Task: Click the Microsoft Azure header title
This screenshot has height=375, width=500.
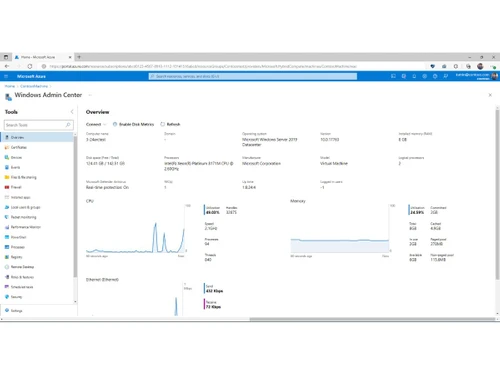Action: tap(31, 76)
